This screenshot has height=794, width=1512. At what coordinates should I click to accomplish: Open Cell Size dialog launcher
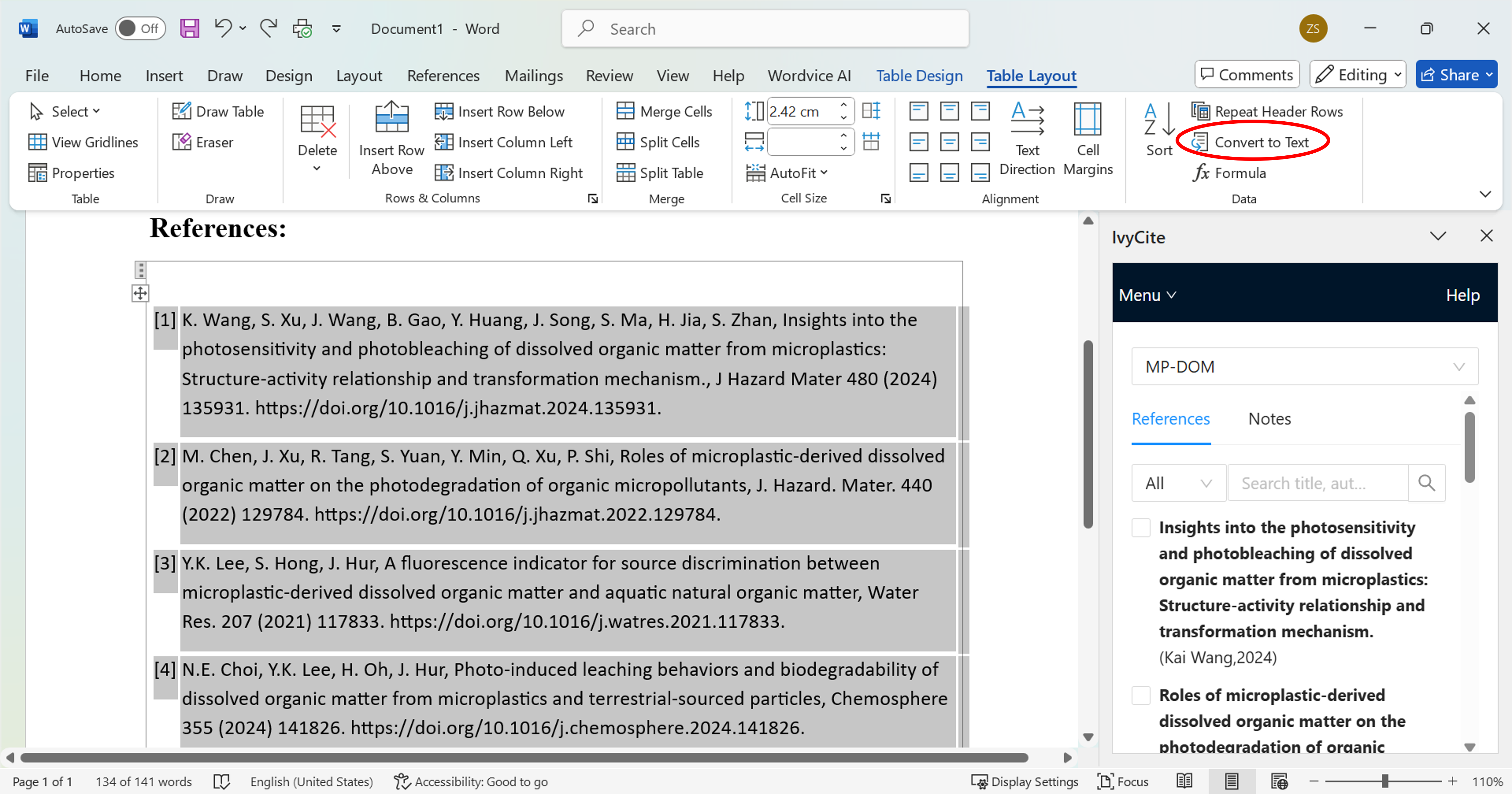886,199
